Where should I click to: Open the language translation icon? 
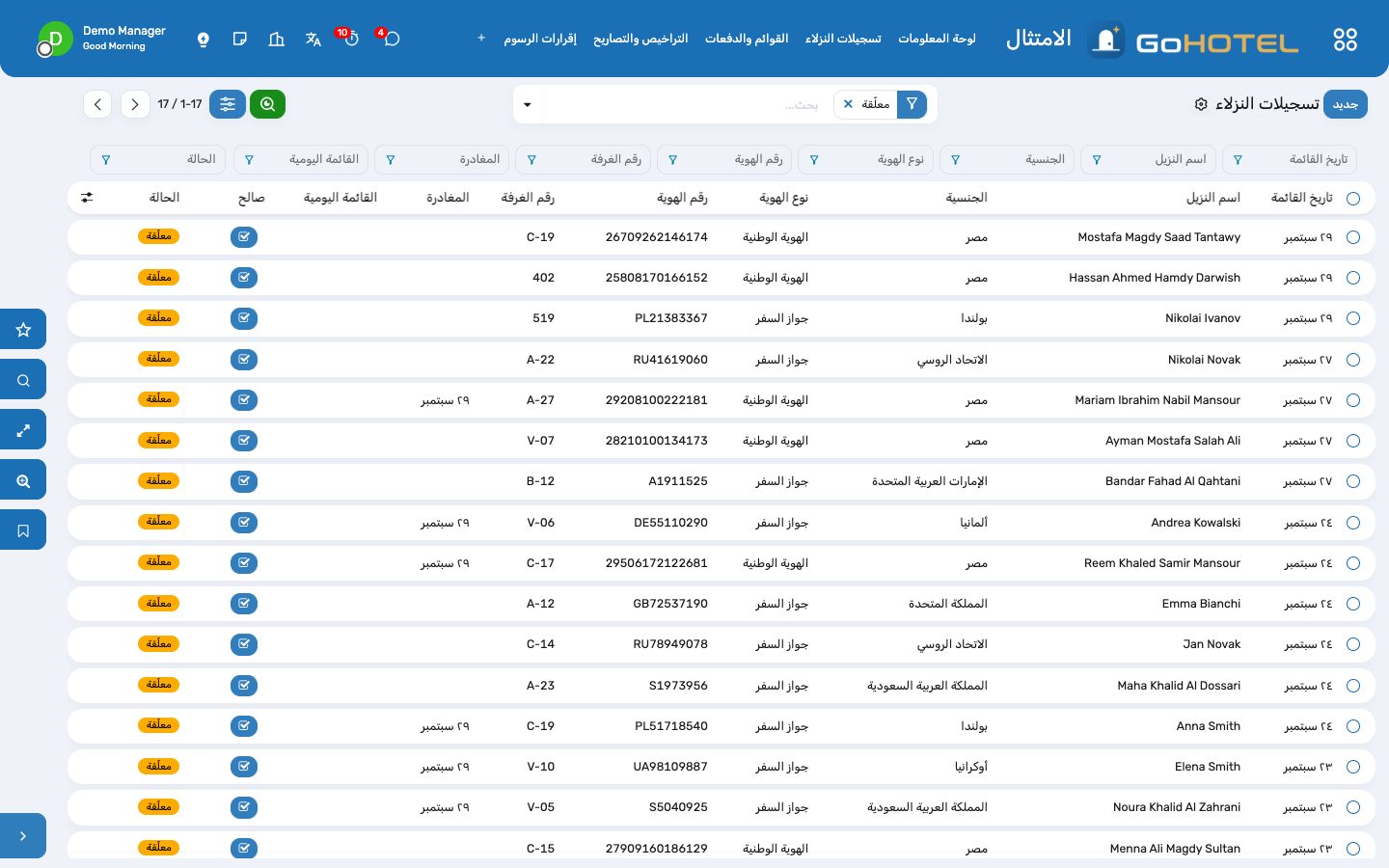(x=313, y=39)
